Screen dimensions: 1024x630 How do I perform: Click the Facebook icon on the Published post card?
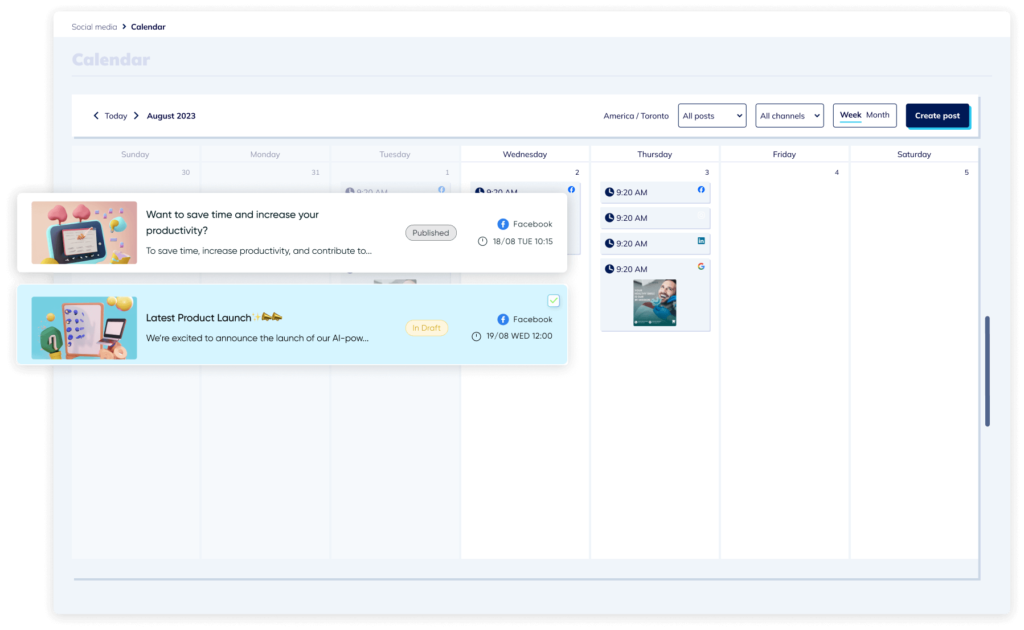click(503, 224)
